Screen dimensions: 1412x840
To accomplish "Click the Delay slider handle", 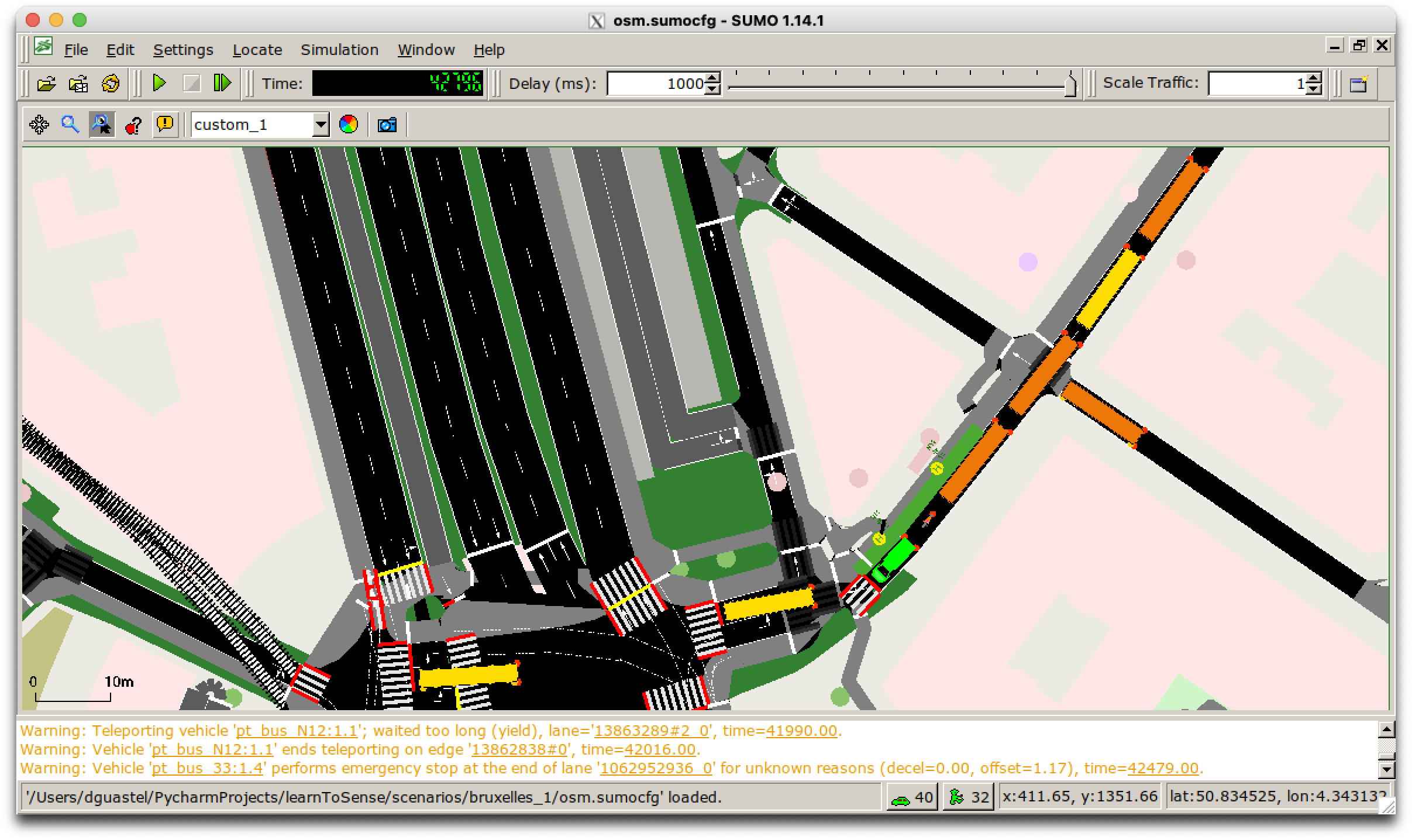I will pos(1070,85).
